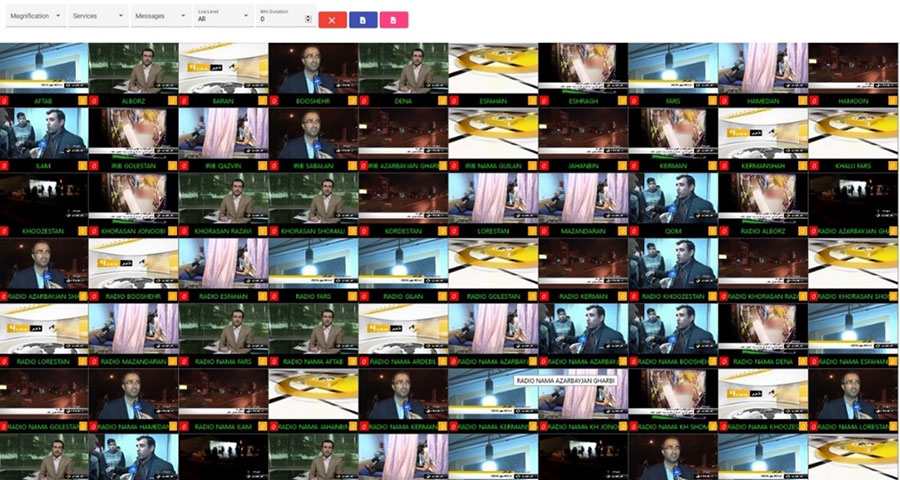Open the RADIO KERMAN channel video thumbnail
900x480 pixels.
pyautogui.click(x=583, y=264)
